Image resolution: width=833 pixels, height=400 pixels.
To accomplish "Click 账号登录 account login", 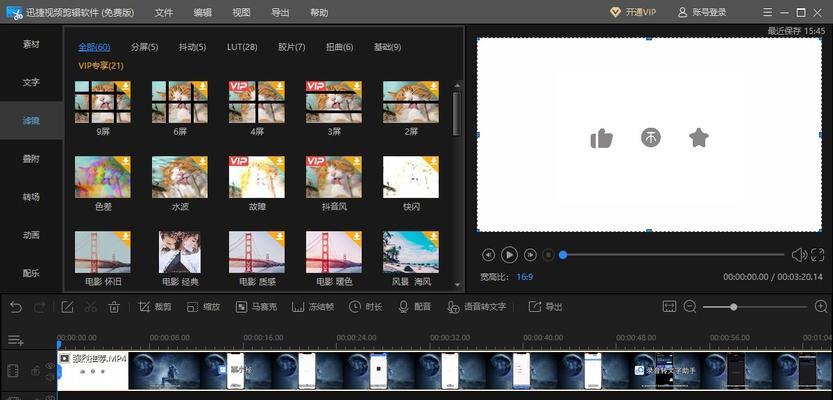I will tap(702, 12).
